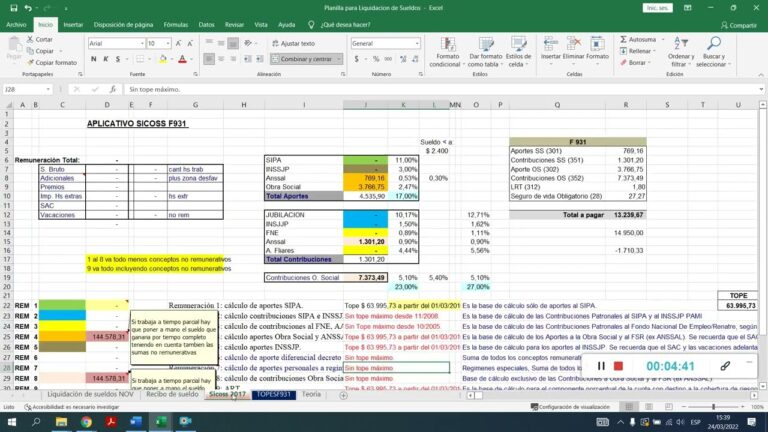Image resolution: width=768 pixels, height=432 pixels.
Task: Open the font size dropdown showing 10
Action: point(168,44)
